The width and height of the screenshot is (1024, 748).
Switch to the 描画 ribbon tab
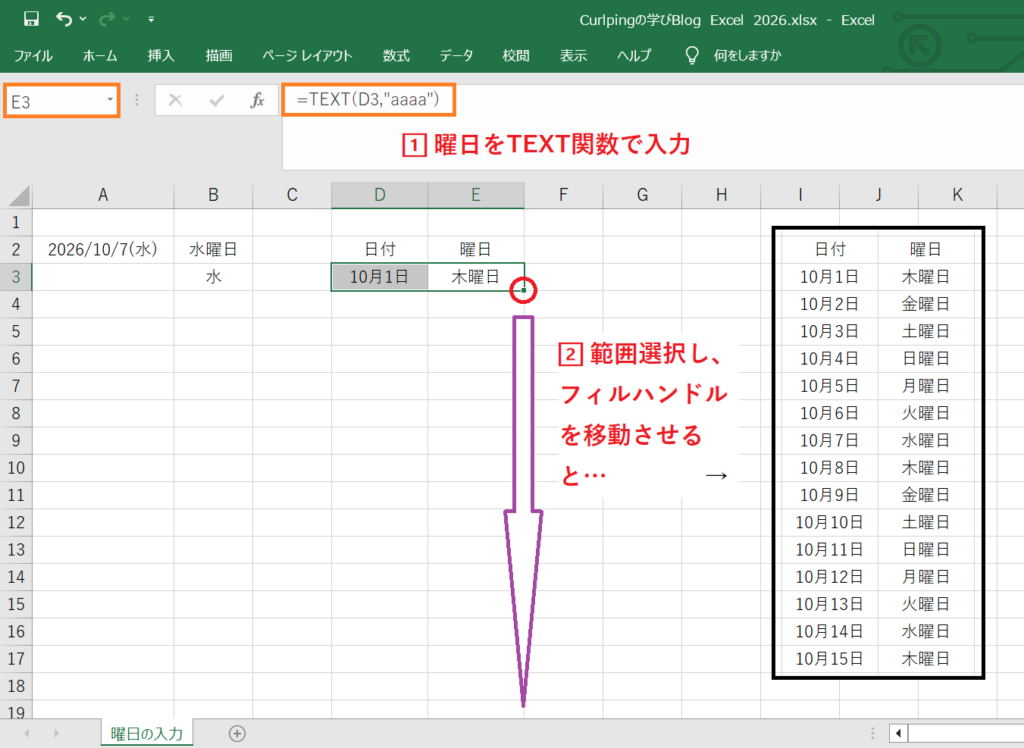[x=219, y=56]
